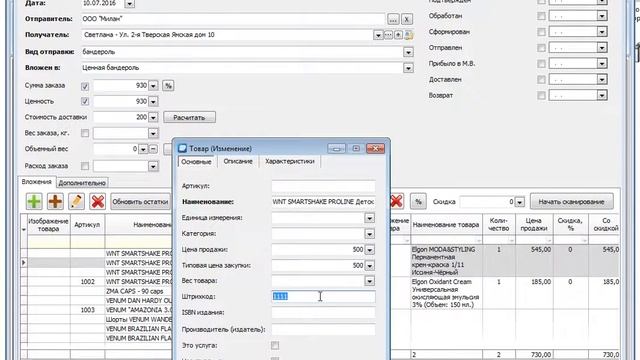
Task: Click the person icon beside Получатель
Action: [x=408, y=35]
